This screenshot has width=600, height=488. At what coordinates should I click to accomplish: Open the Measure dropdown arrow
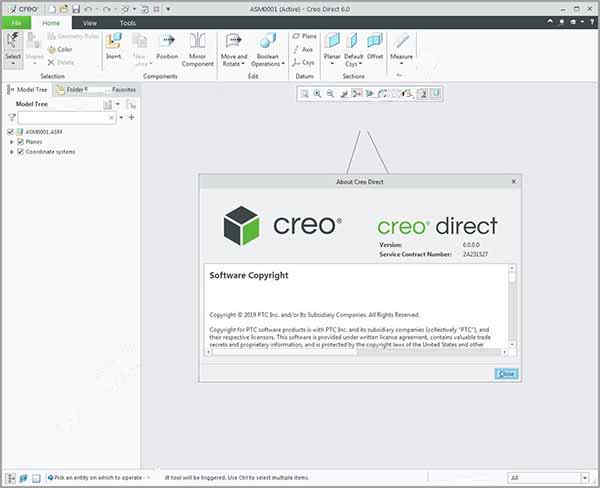point(401,64)
